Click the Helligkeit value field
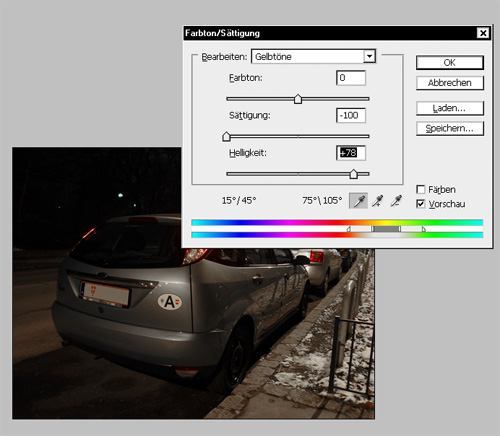The image size is (500, 436). pos(351,153)
